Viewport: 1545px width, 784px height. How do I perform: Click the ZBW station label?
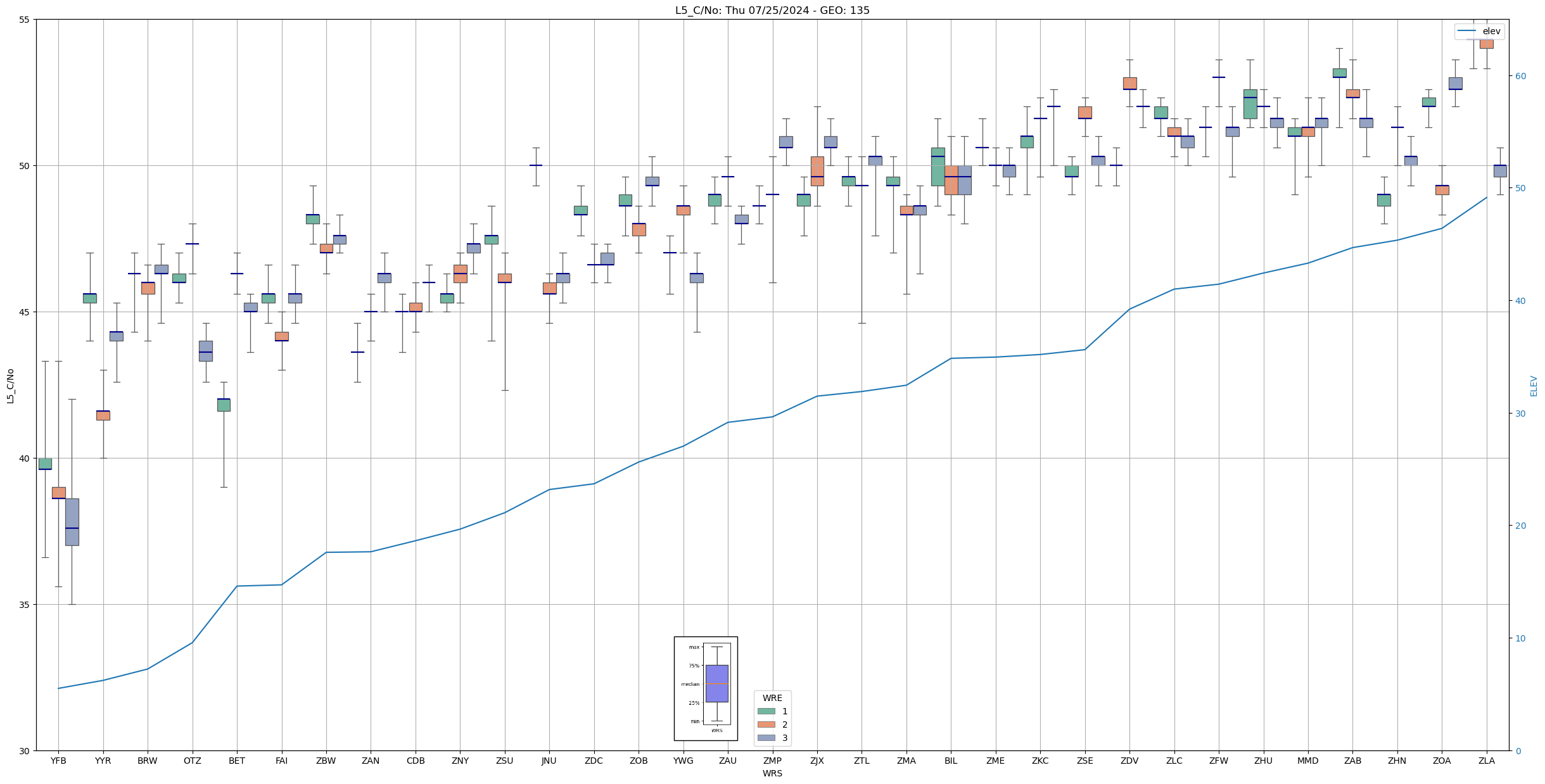(x=326, y=761)
